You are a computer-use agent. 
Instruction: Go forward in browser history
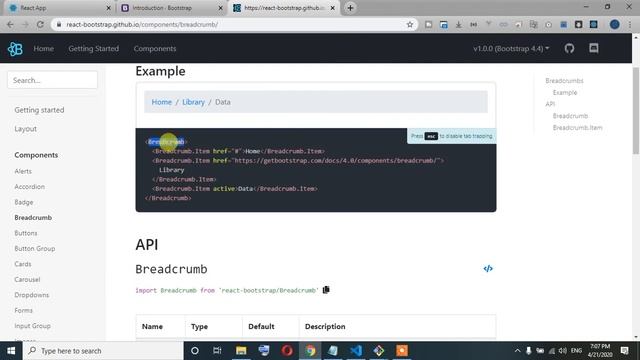[x=25, y=24]
